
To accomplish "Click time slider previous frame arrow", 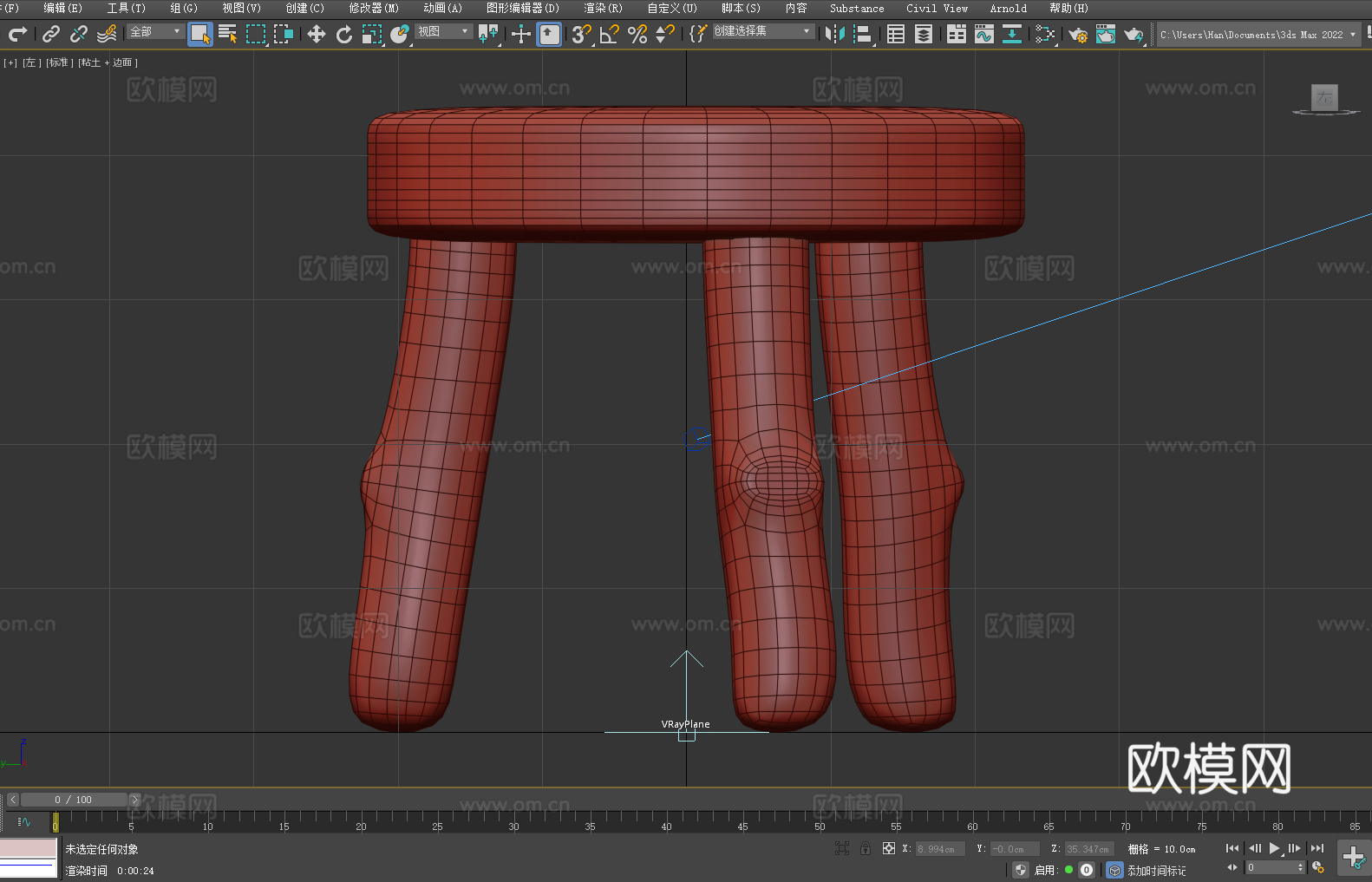I will 12,800.
